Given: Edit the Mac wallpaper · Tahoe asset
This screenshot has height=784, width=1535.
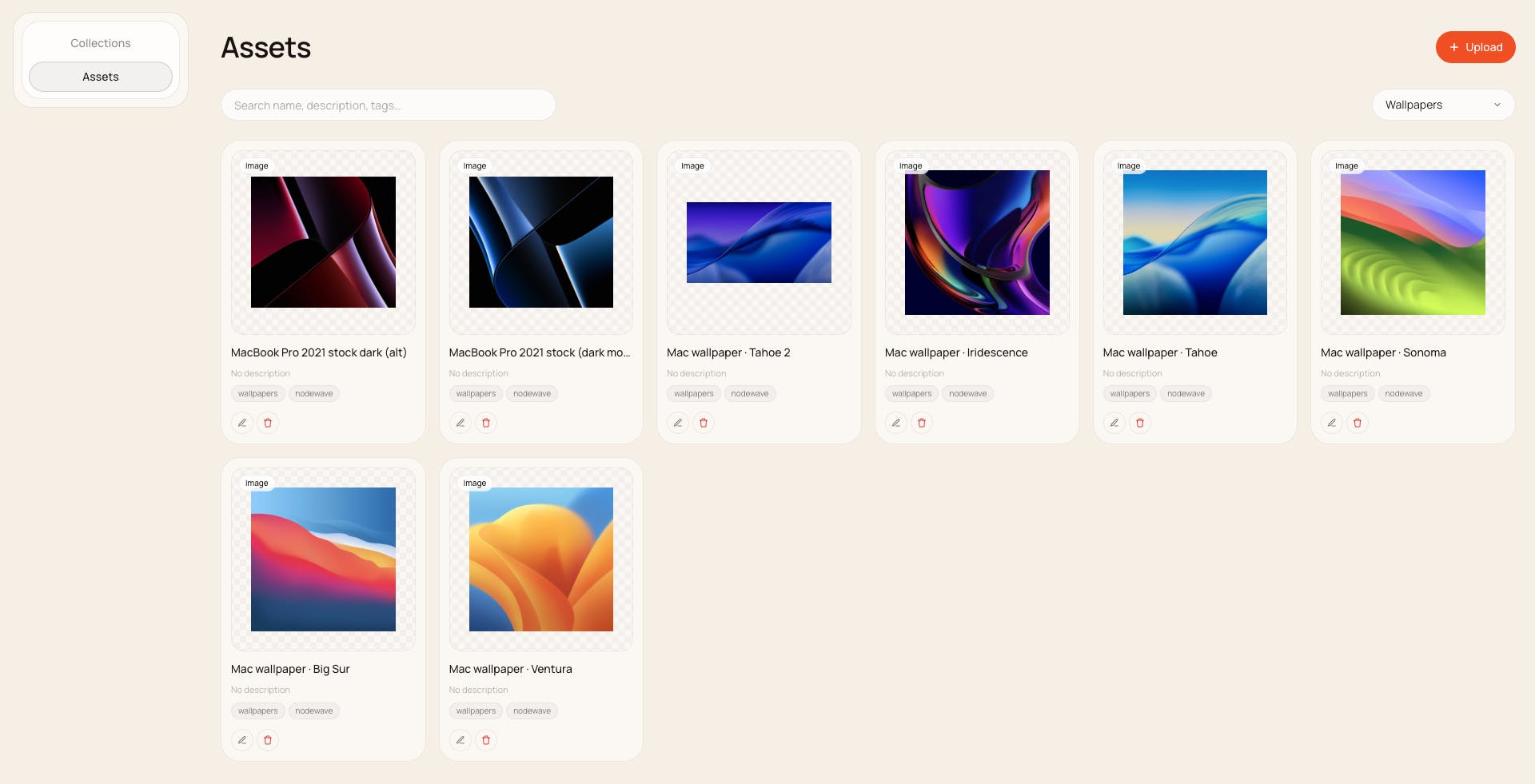Looking at the screenshot, I should [x=1114, y=423].
